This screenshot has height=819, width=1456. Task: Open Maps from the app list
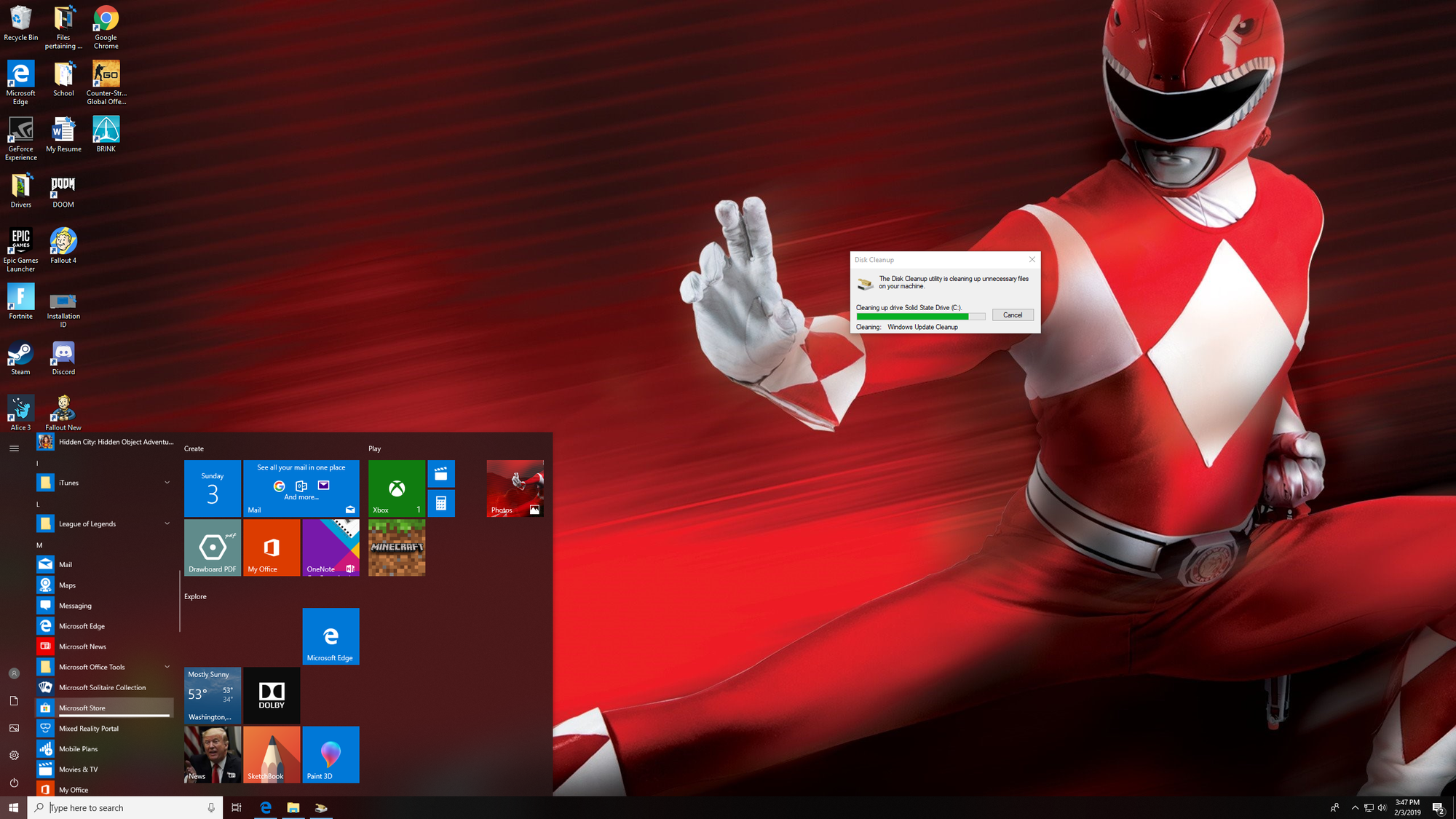[105, 585]
